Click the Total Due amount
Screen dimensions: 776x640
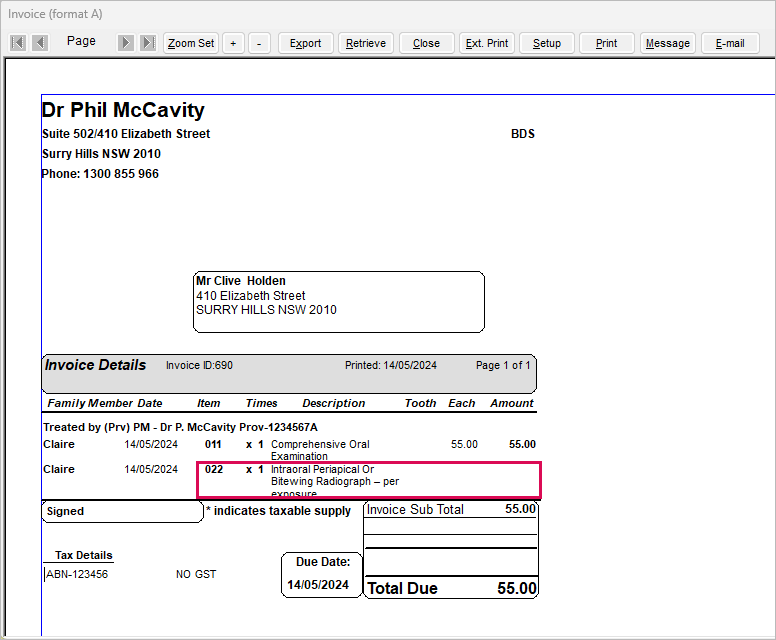pyautogui.click(x=517, y=588)
